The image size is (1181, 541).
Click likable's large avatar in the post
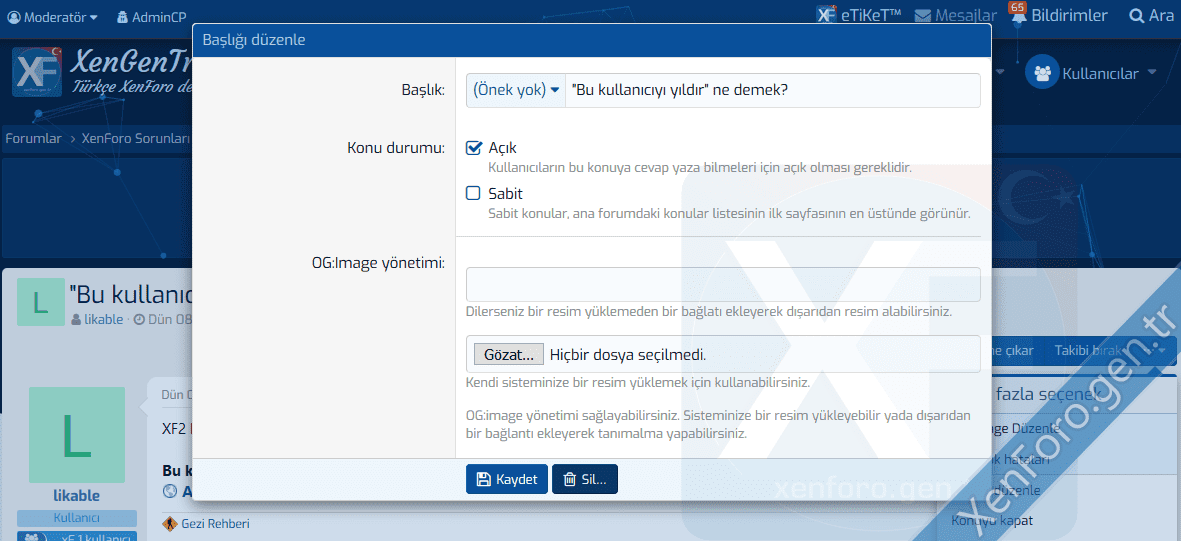coord(77,435)
